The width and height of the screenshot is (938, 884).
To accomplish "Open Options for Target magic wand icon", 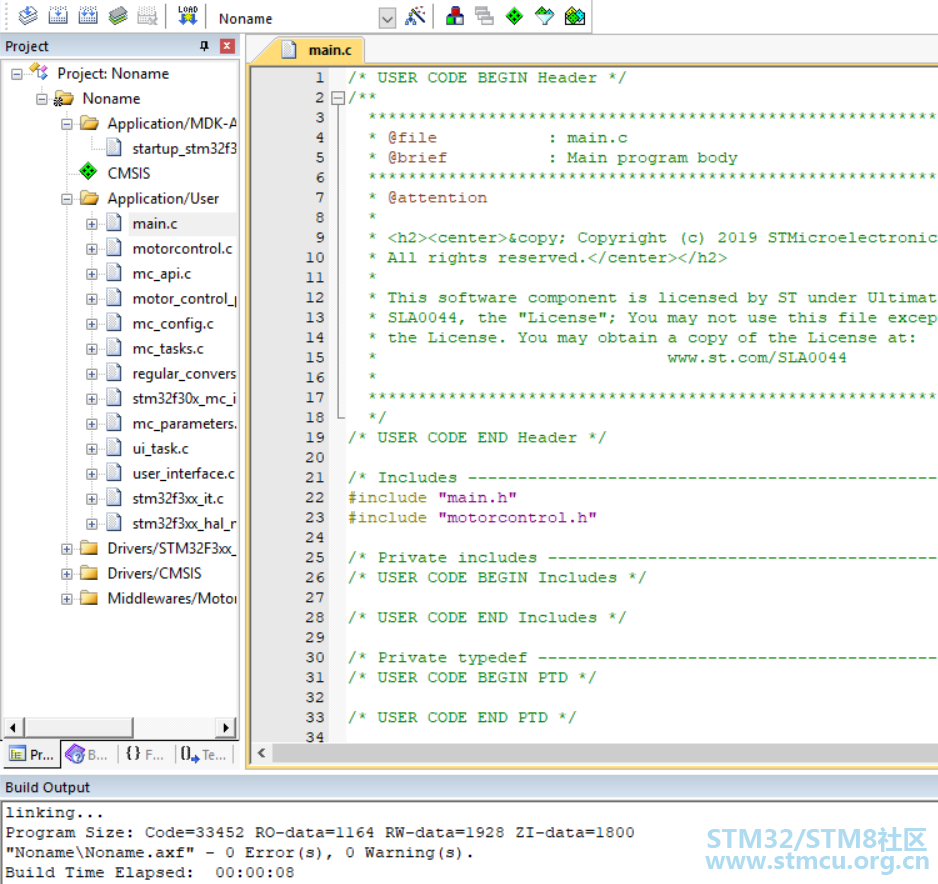I will click(416, 16).
